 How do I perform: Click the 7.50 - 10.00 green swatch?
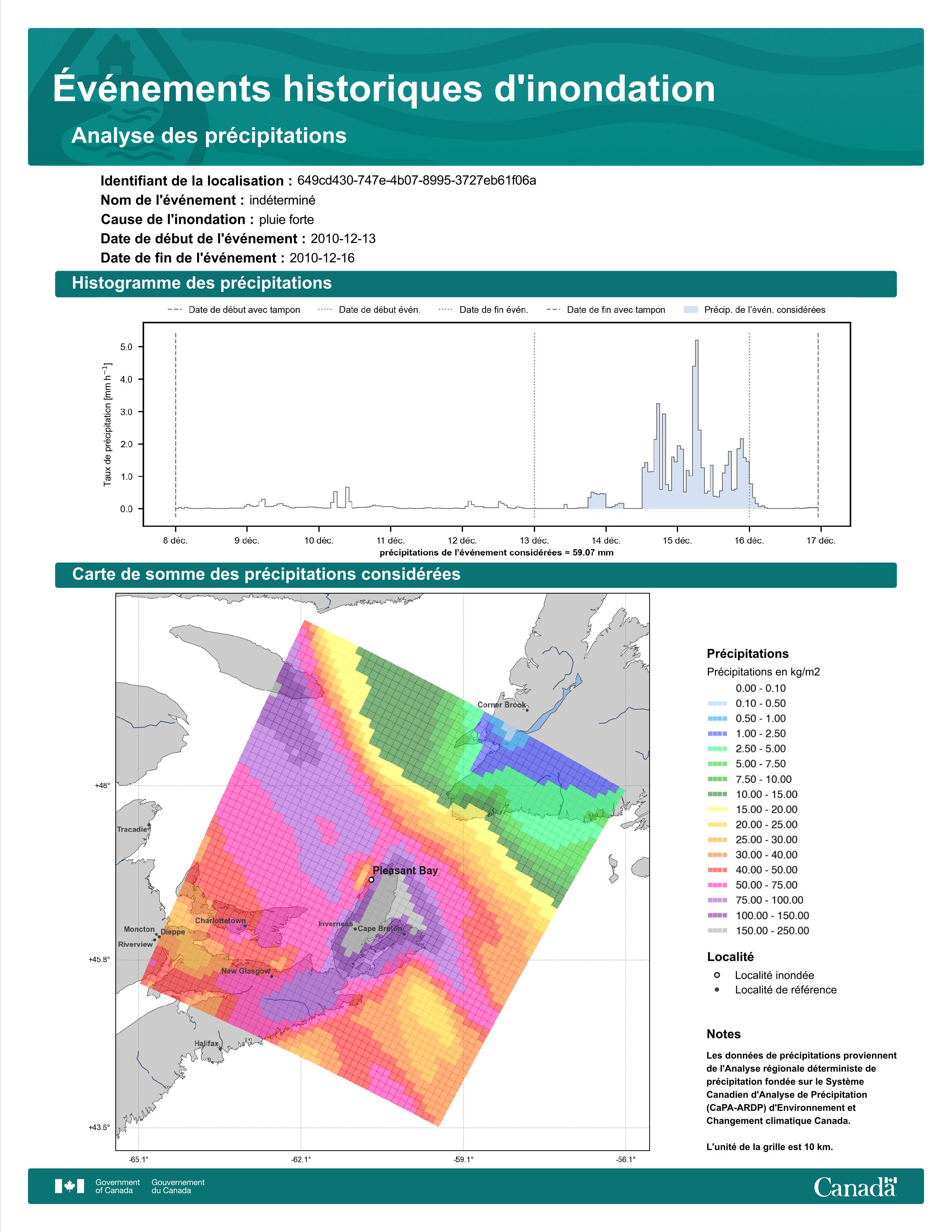coord(717,779)
